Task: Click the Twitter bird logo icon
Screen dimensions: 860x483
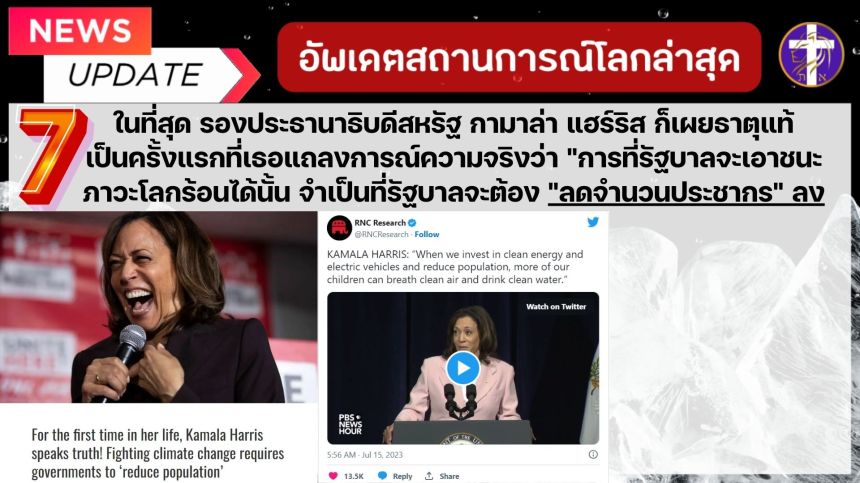Action: [593, 222]
